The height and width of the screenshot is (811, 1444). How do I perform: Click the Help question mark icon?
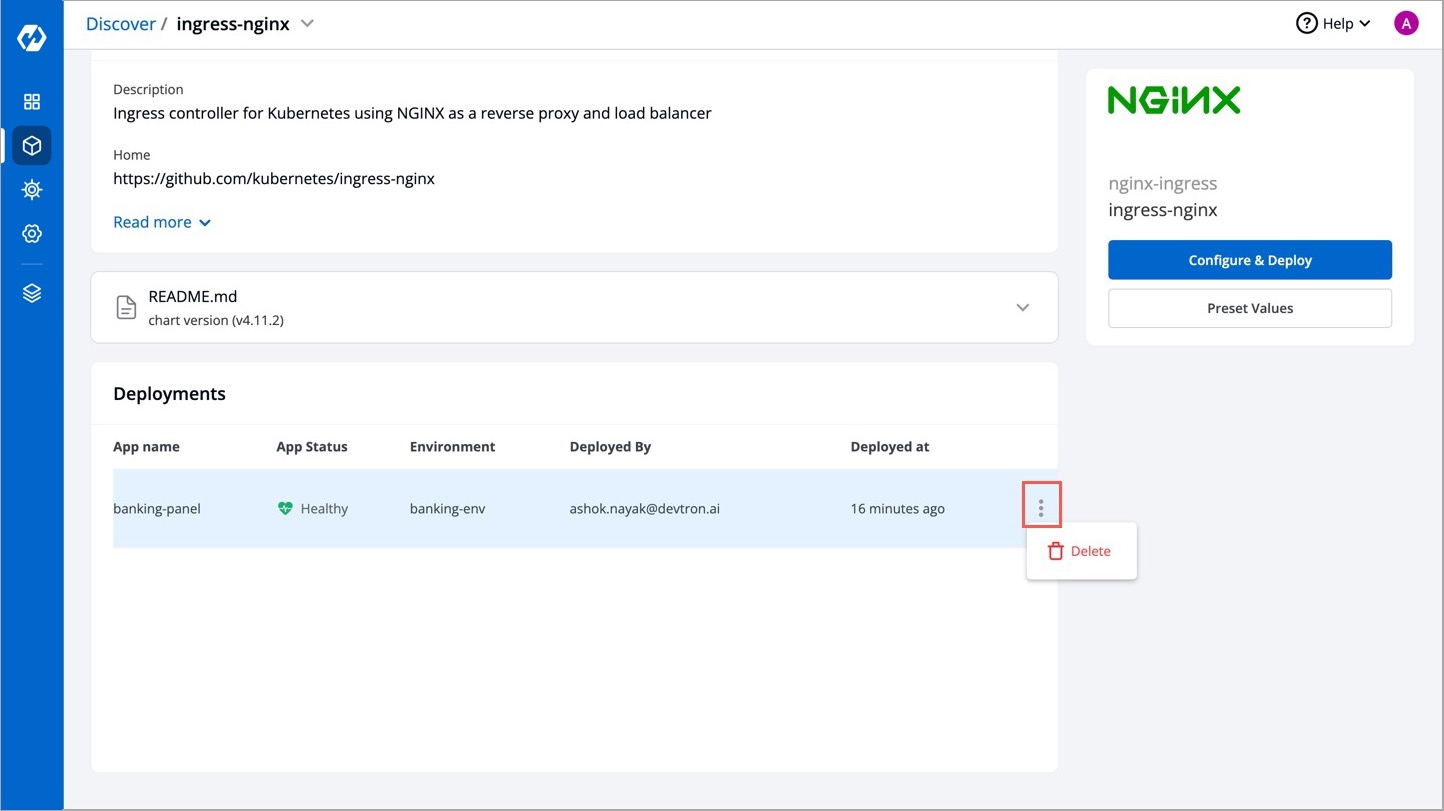(1306, 23)
